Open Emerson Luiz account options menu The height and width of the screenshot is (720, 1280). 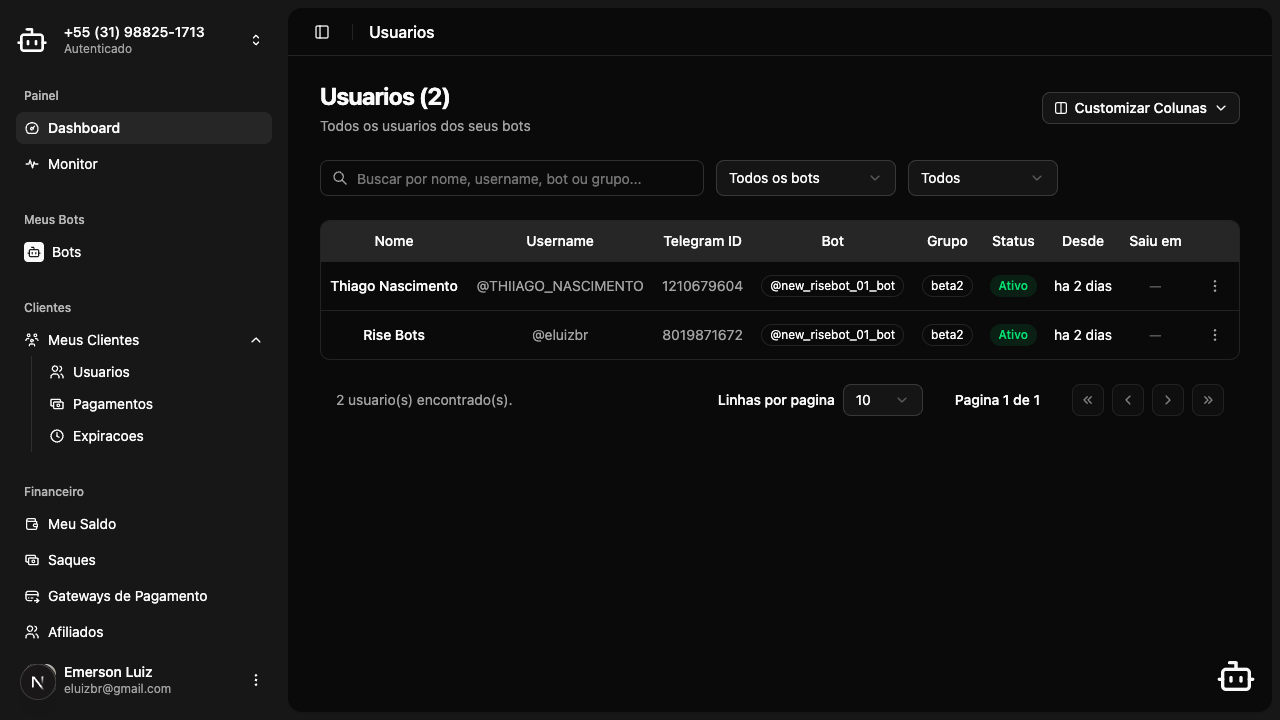[x=256, y=680]
